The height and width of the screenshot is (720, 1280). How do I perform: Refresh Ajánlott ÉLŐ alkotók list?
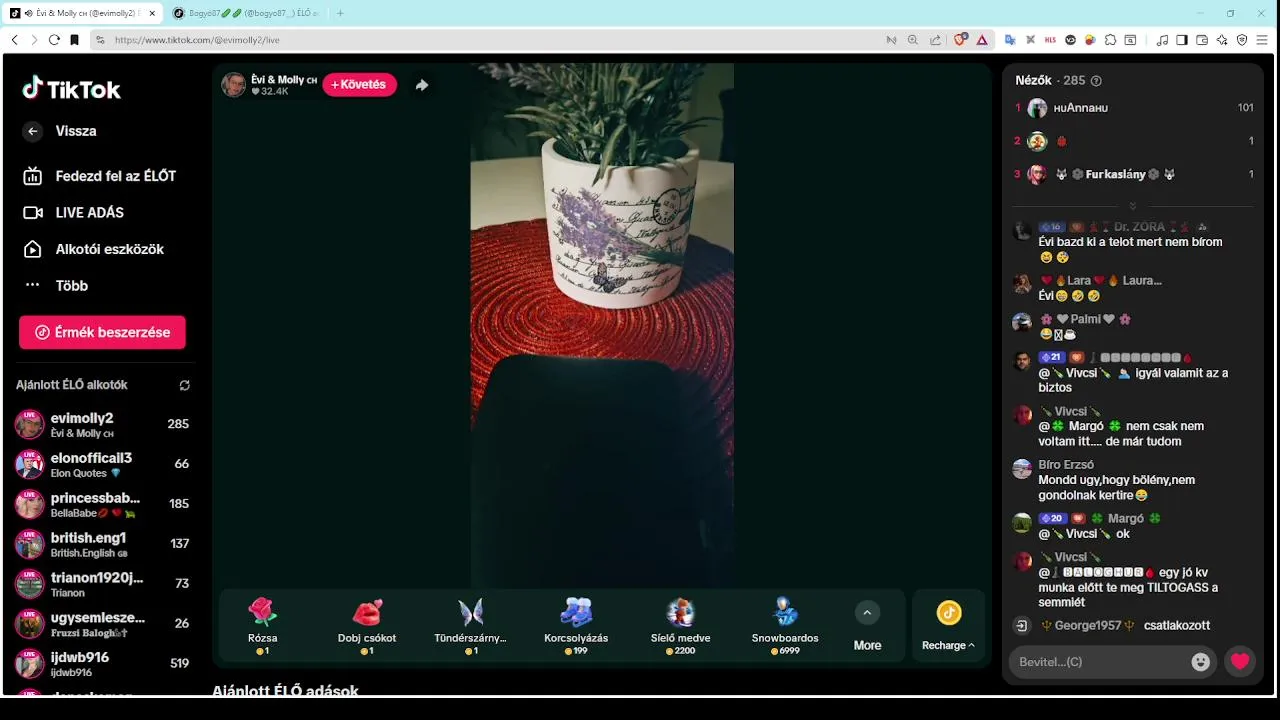(184, 385)
